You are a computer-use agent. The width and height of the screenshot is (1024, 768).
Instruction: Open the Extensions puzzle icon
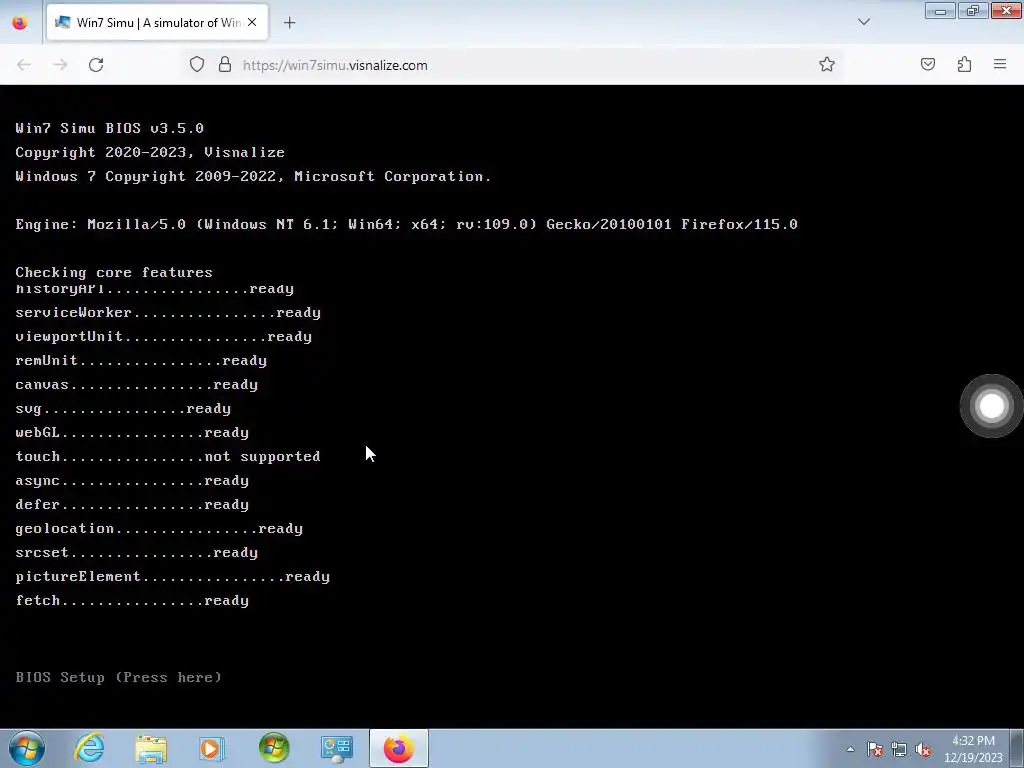964,64
